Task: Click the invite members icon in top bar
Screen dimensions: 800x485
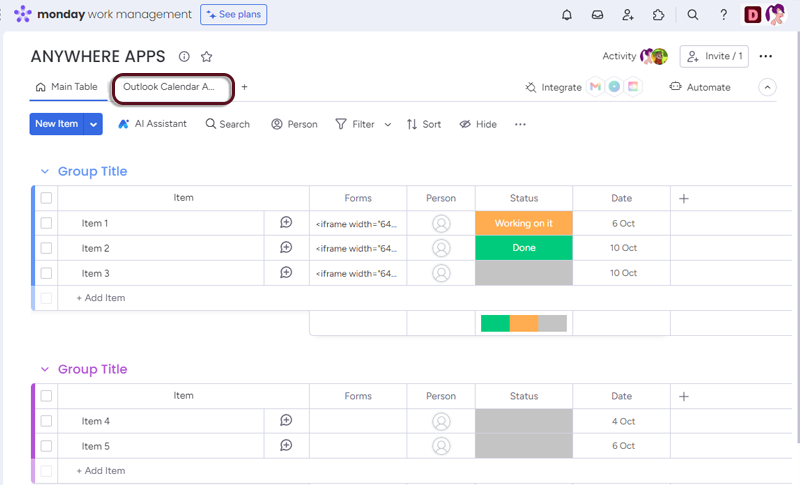Action: (x=627, y=15)
